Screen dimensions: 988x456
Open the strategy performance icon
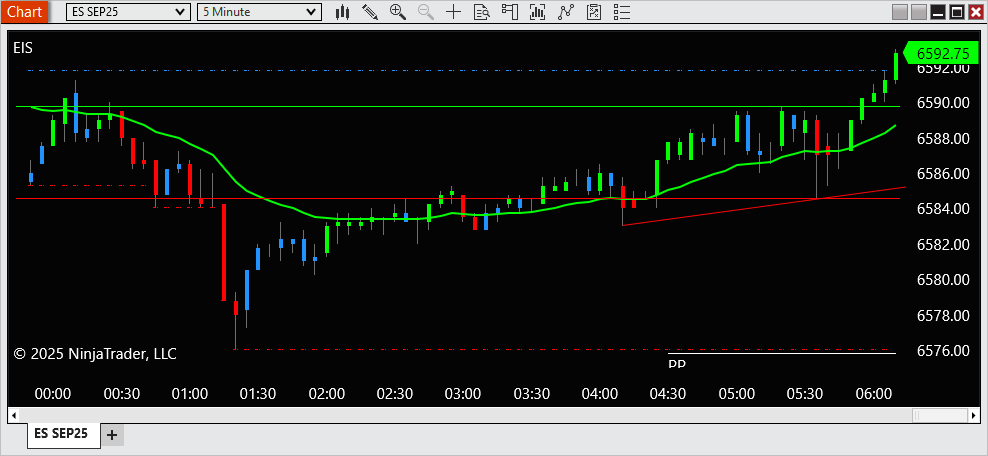[594, 11]
